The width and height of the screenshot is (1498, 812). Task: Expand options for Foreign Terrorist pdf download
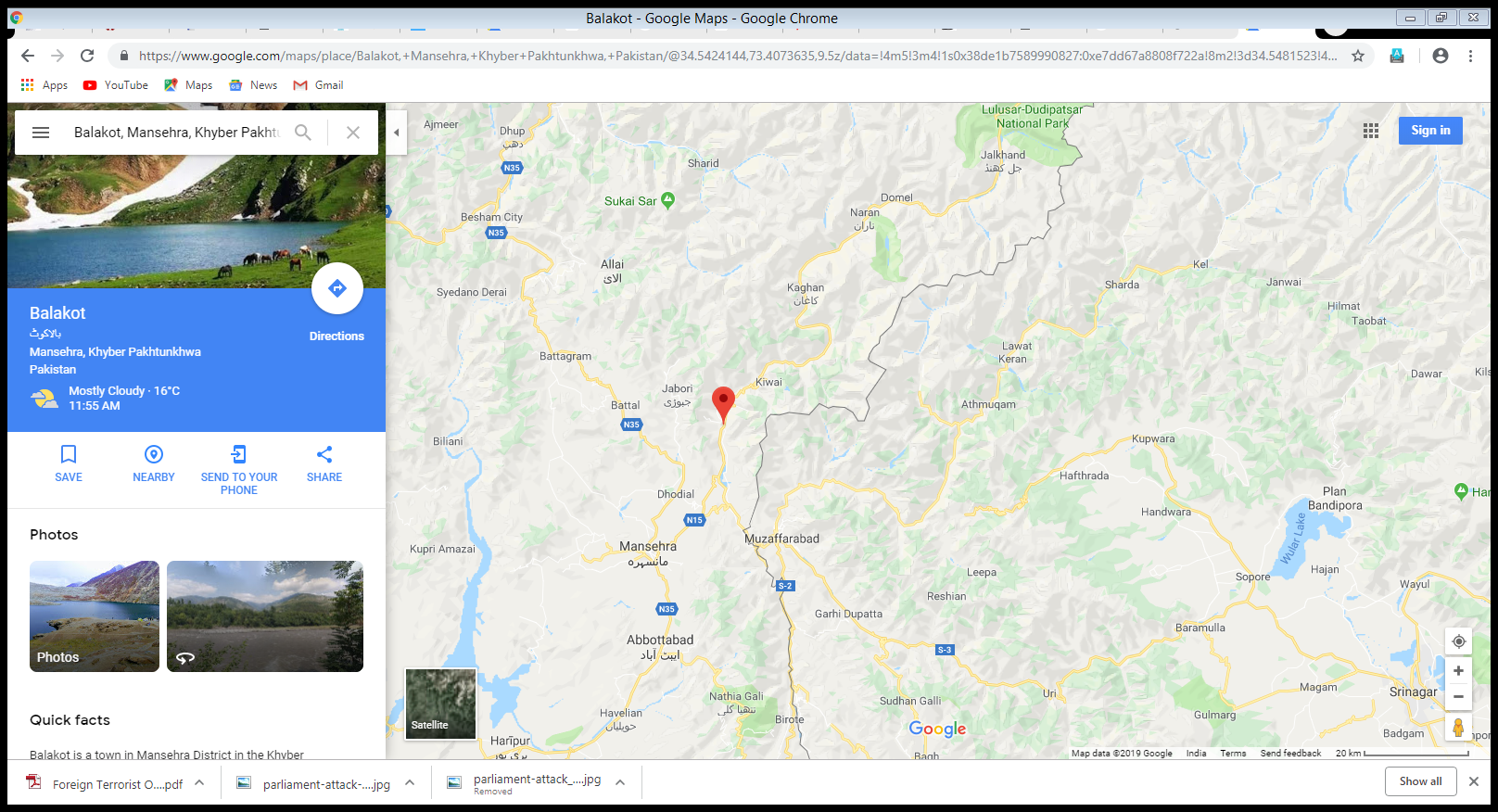coord(199,783)
